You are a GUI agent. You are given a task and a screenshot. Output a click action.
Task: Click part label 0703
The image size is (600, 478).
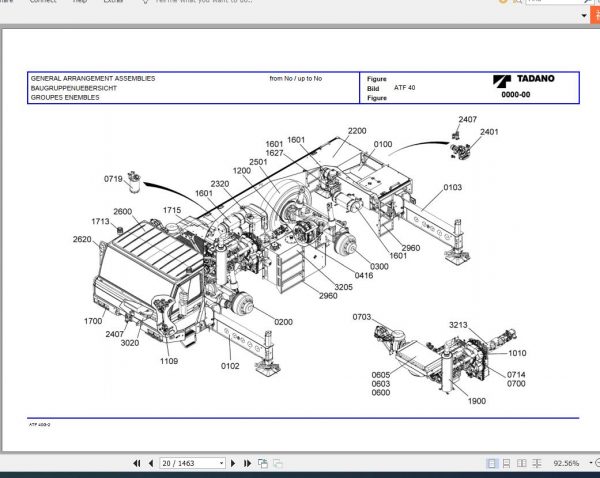click(x=362, y=317)
